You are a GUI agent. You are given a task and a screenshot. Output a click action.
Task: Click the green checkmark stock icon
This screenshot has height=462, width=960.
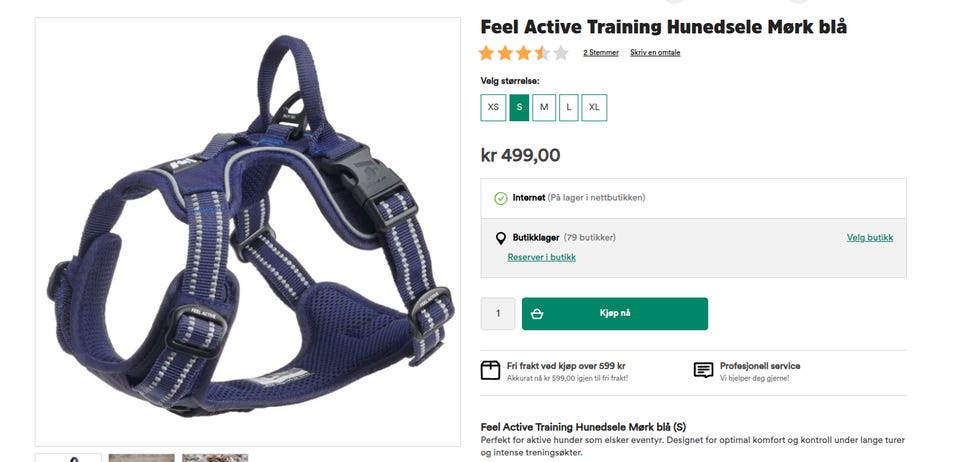(501, 198)
